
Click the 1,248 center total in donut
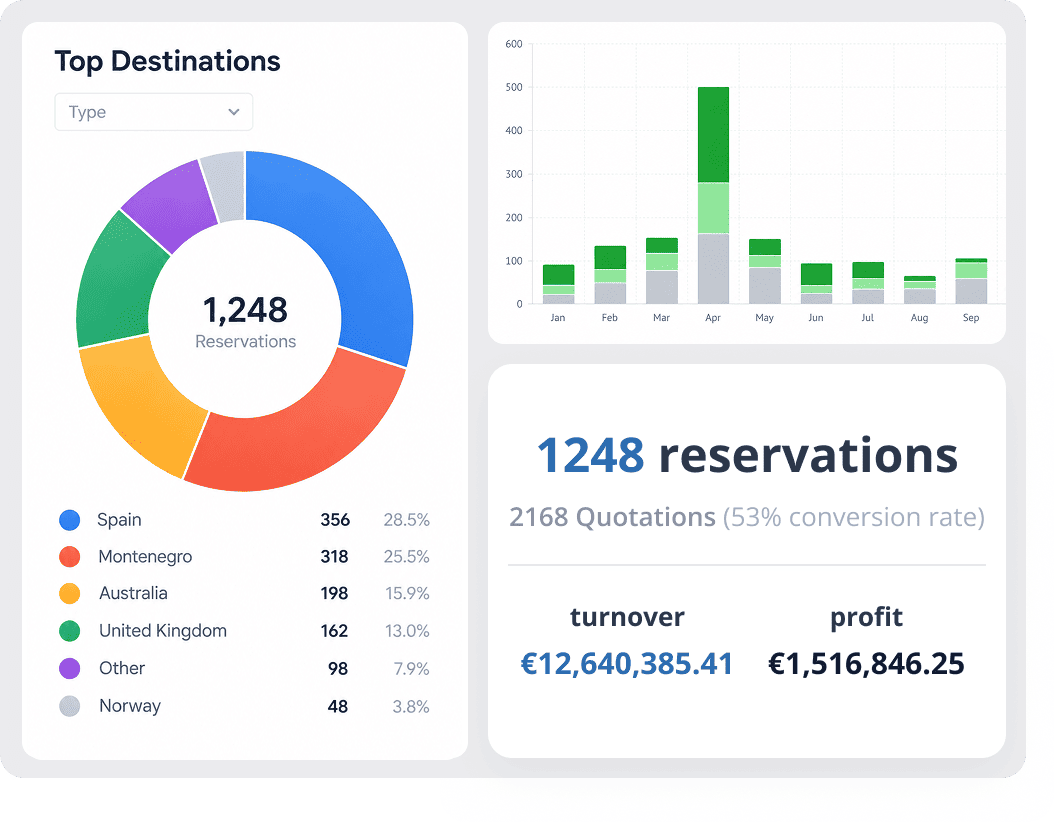(245, 310)
